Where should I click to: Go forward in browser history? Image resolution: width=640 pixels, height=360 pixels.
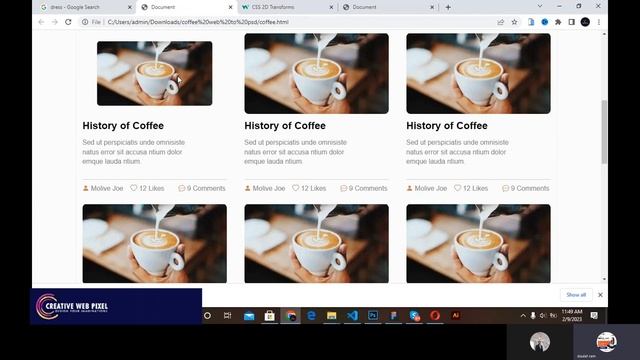click(55, 22)
